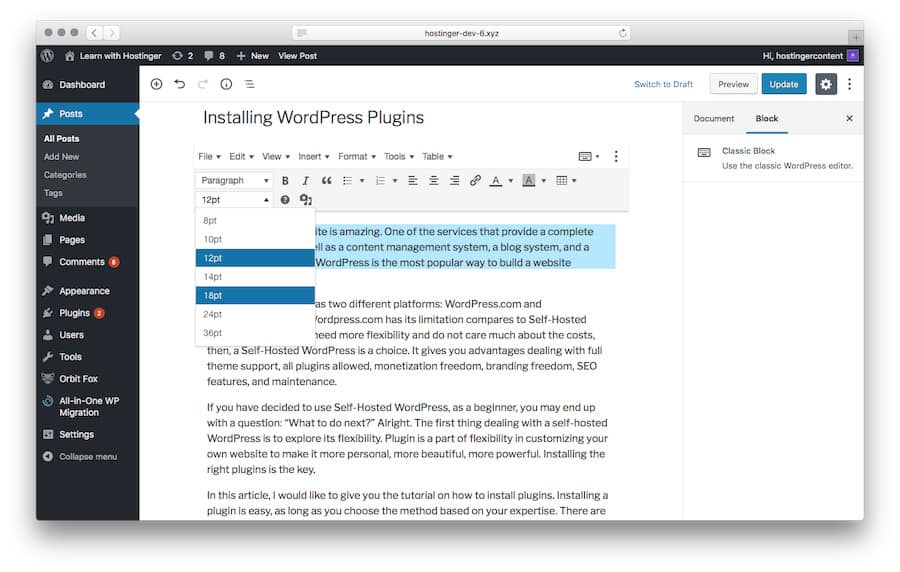900x572 pixels.
Task: Open block navigation list icon
Action: tap(249, 84)
